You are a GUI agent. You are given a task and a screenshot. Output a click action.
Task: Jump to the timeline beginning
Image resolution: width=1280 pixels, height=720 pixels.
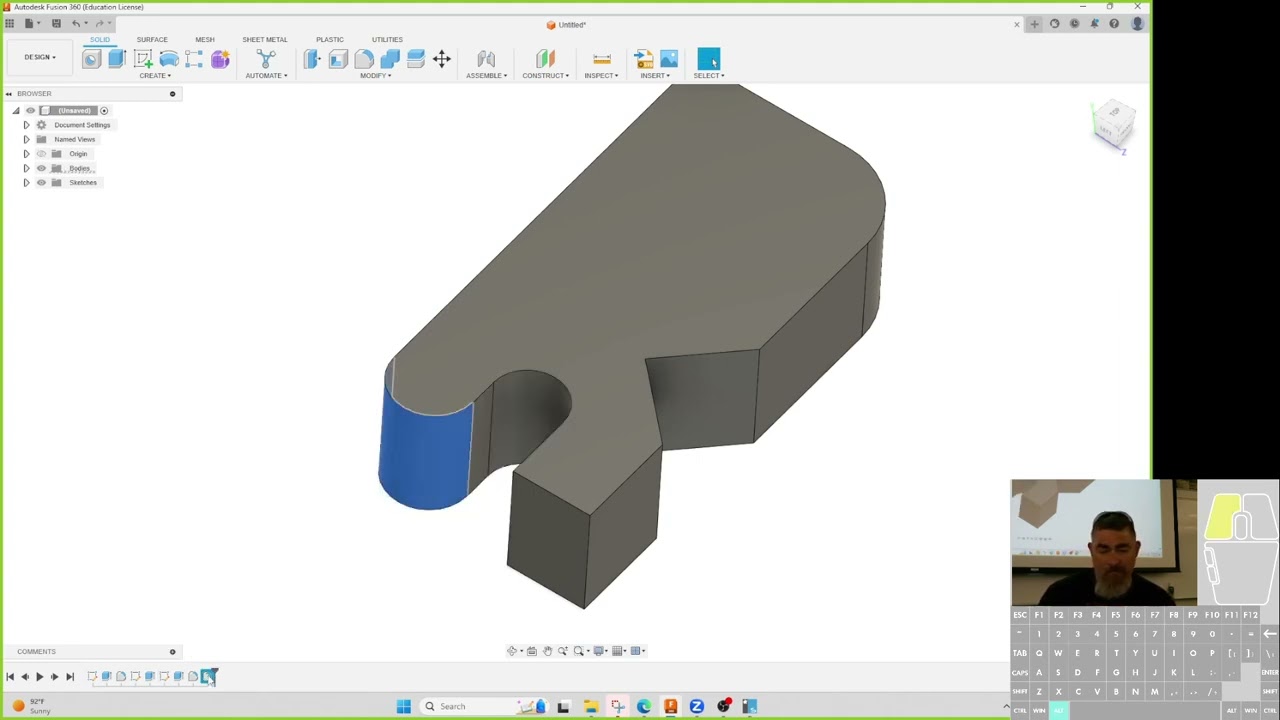(10, 677)
